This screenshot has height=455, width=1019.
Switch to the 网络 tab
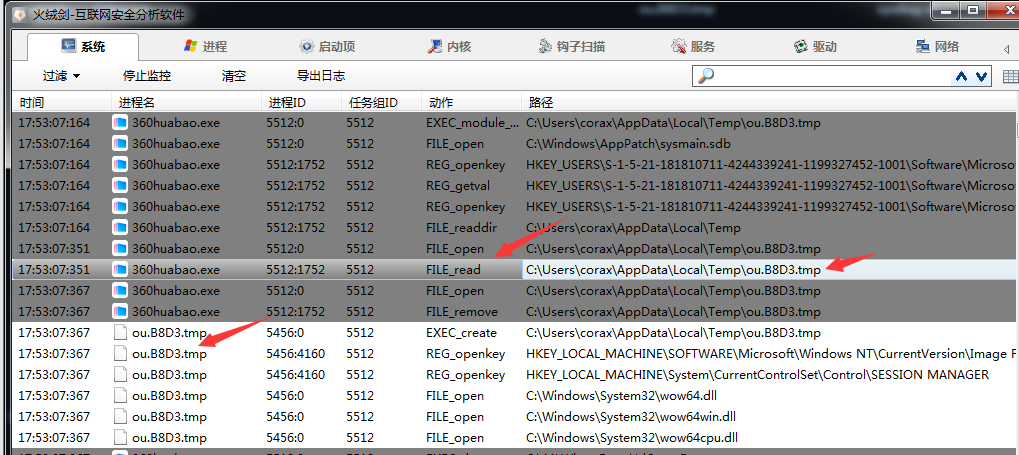pyautogui.click(x=937, y=47)
